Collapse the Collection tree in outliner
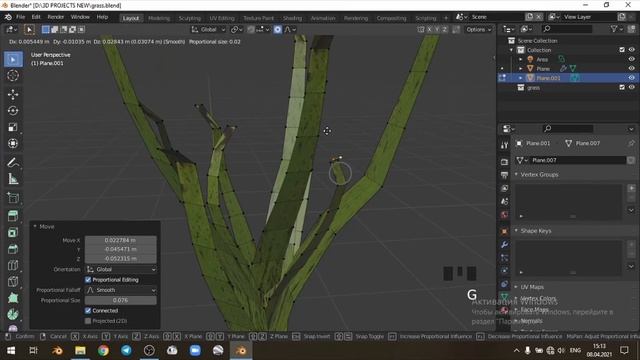This screenshot has height=360, width=640. (x=511, y=50)
